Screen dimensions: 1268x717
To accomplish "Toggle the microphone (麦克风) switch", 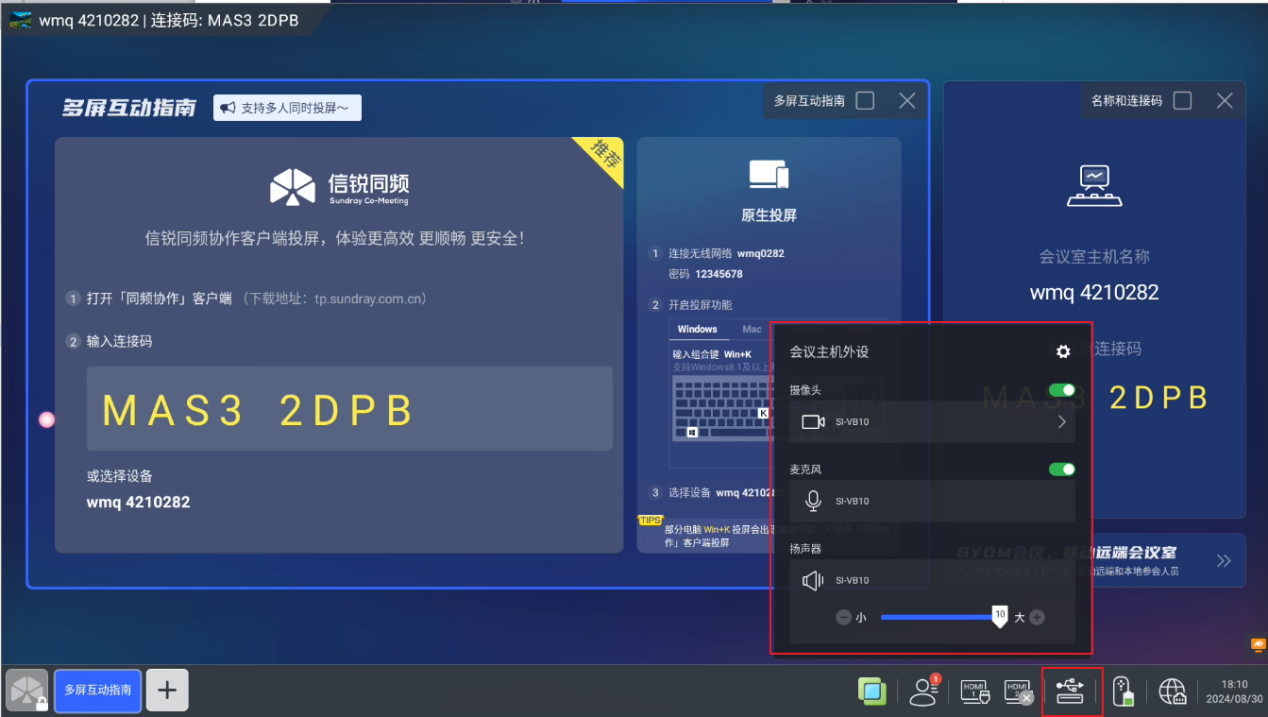I will coord(1062,469).
